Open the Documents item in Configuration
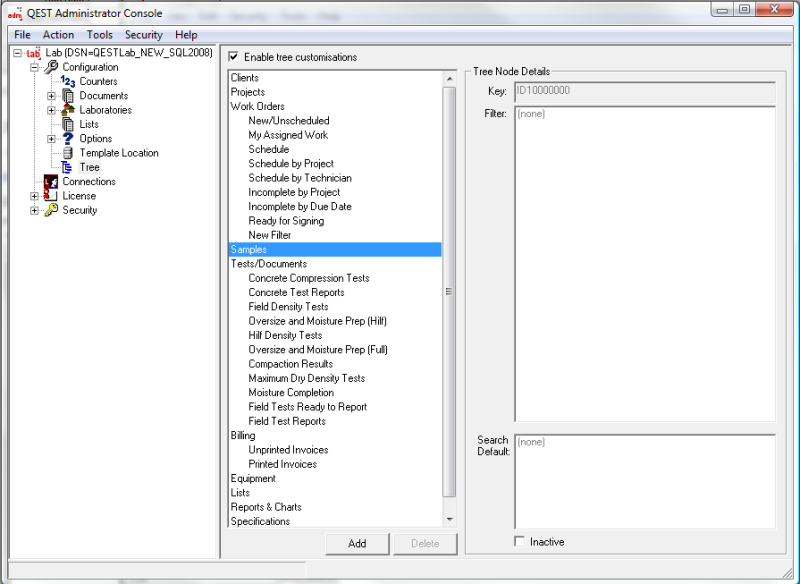800x584 pixels. 72,95
